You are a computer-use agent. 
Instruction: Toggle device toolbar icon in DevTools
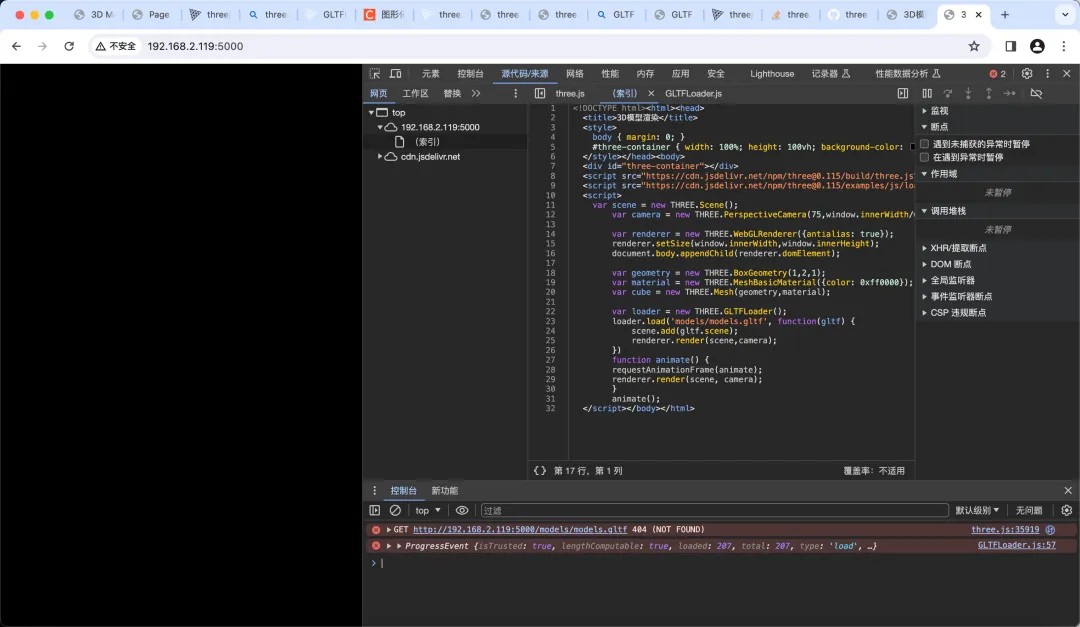[x=395, y=74]
